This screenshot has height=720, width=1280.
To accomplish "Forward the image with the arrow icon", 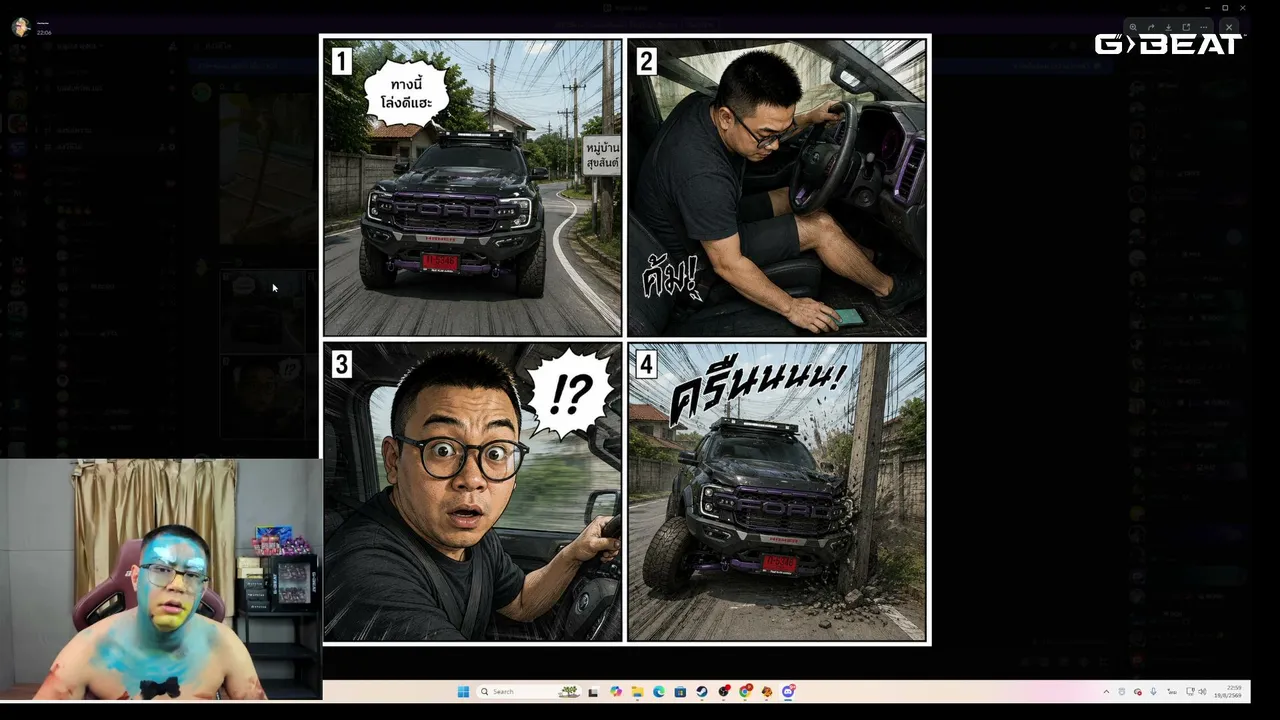I will point(1151,28).
